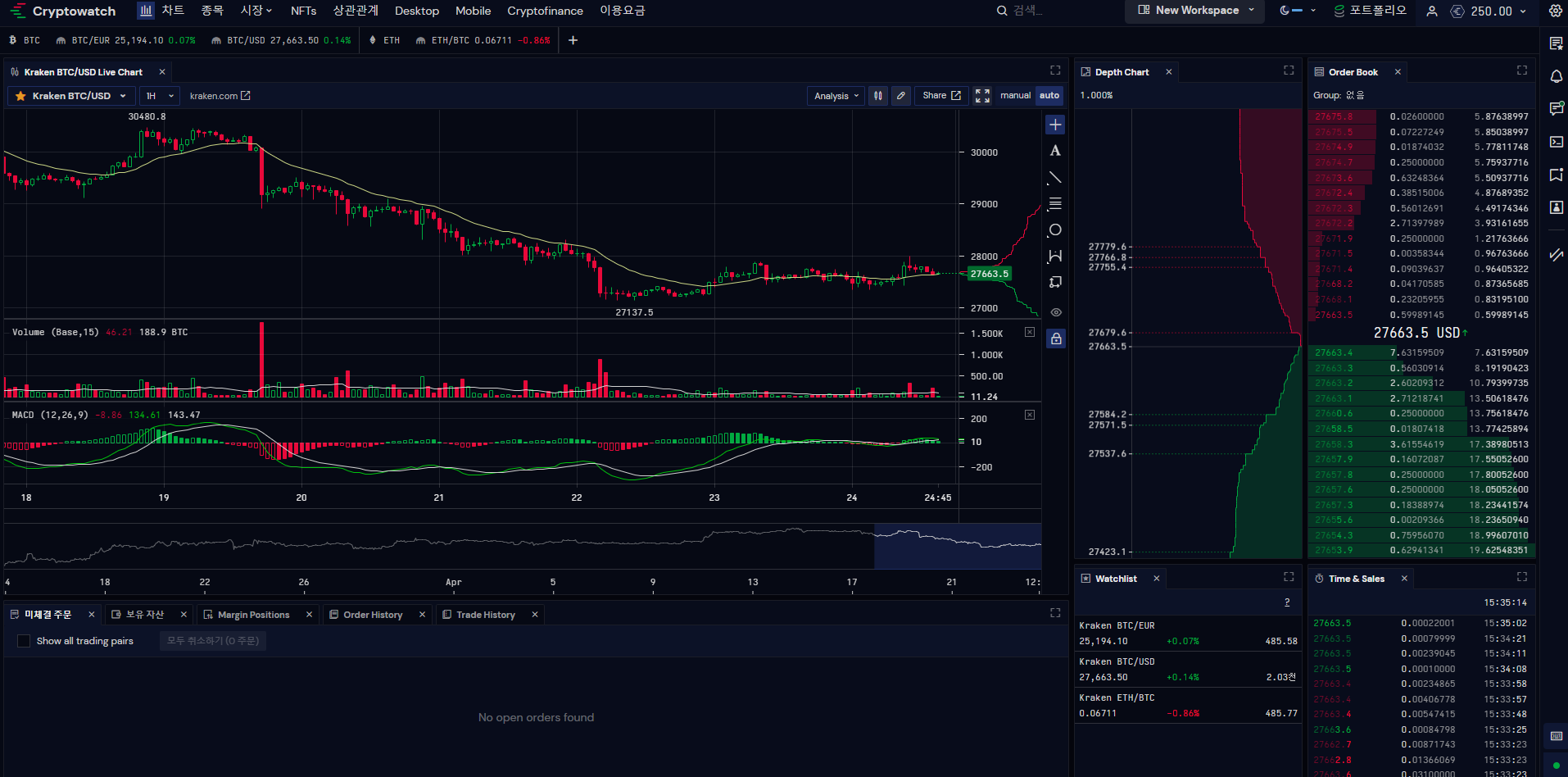Open Kraken BTC/EUR watchlist row

[x=1188, y=634]
